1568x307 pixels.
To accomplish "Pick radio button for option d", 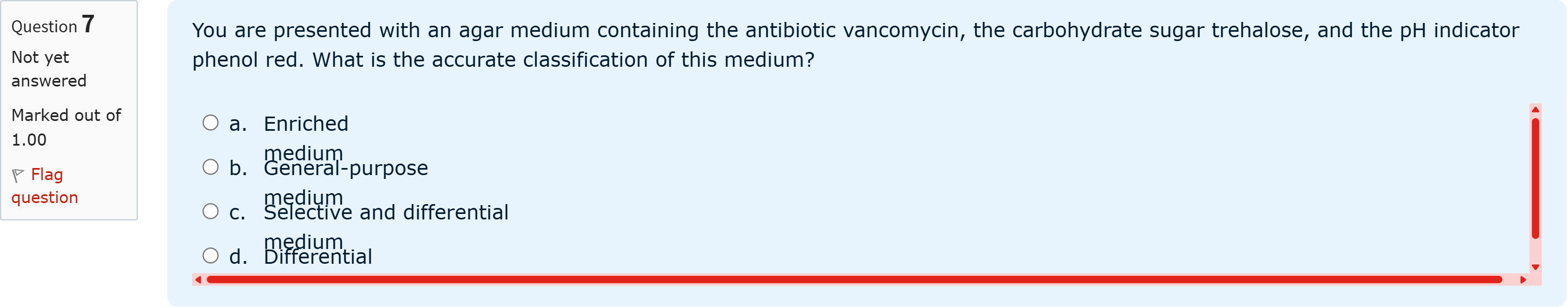I will 211,256.
